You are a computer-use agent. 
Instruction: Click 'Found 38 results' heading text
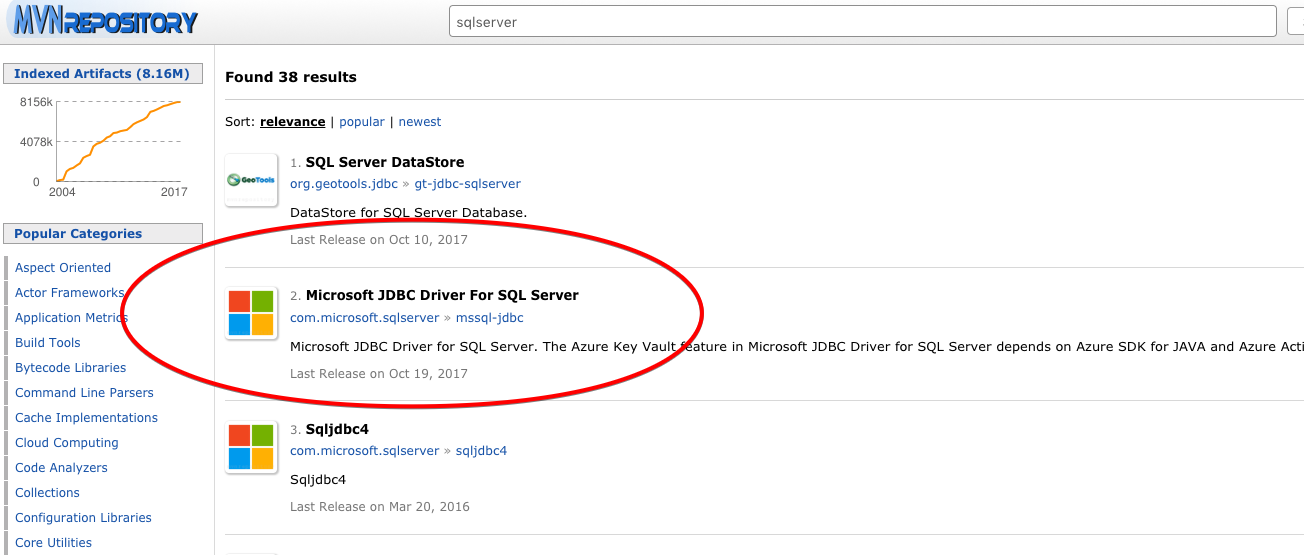[x=291, y=77]
